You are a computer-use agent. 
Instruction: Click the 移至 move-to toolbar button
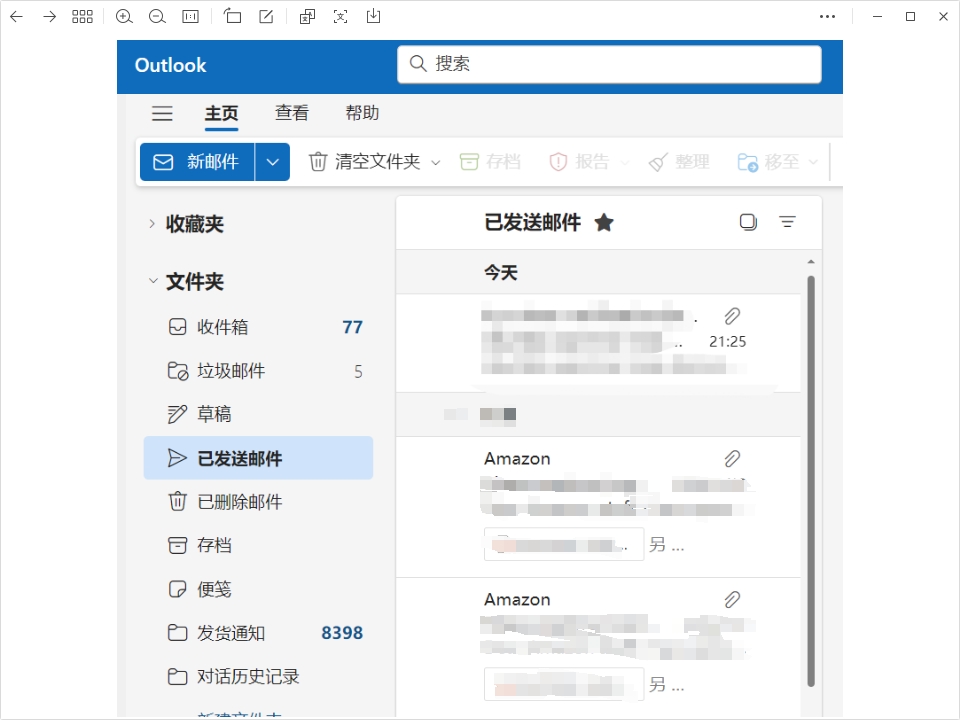(768, 162)
